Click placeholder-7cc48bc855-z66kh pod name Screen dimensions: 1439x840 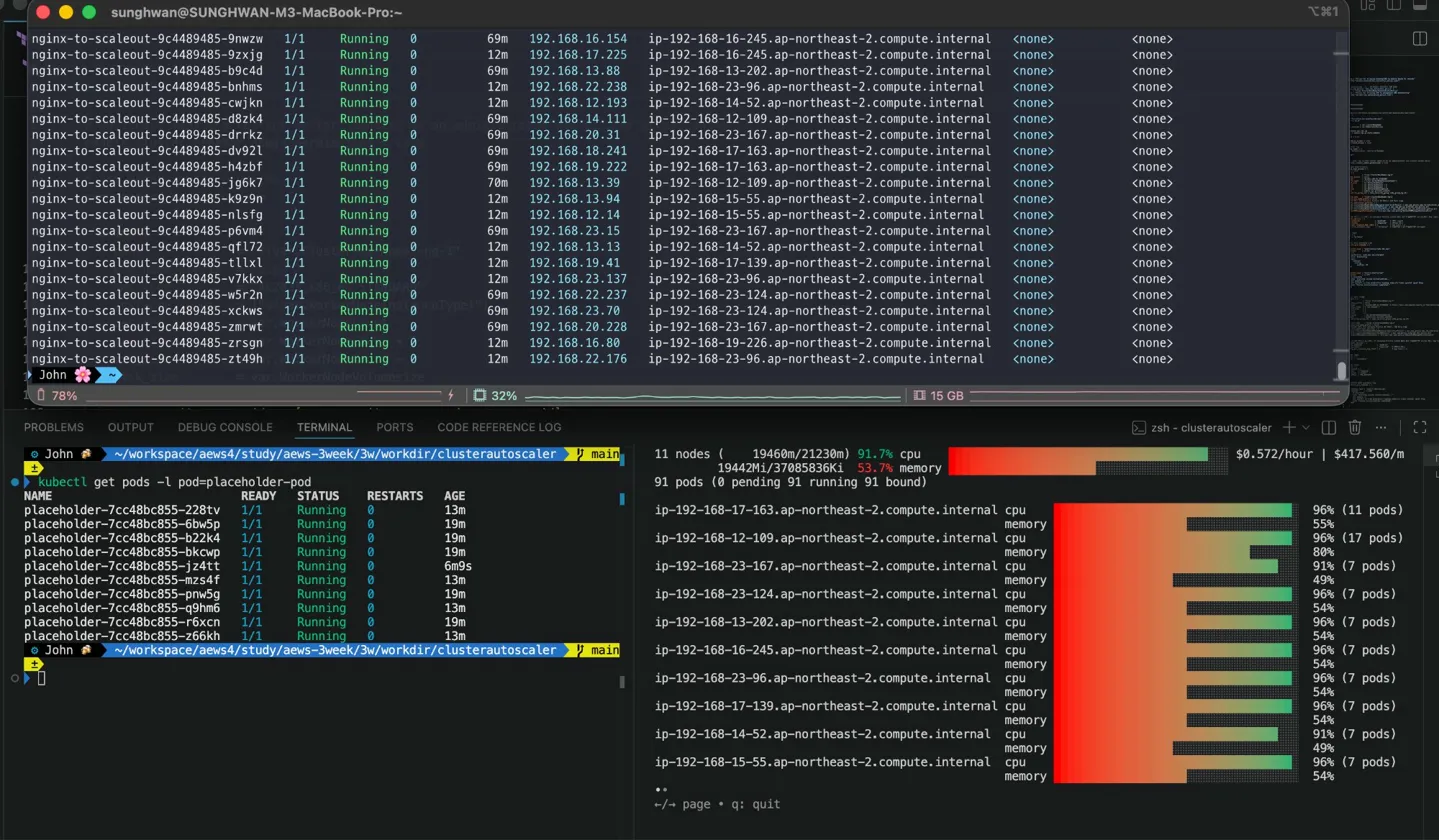click(x=122, y=636)
